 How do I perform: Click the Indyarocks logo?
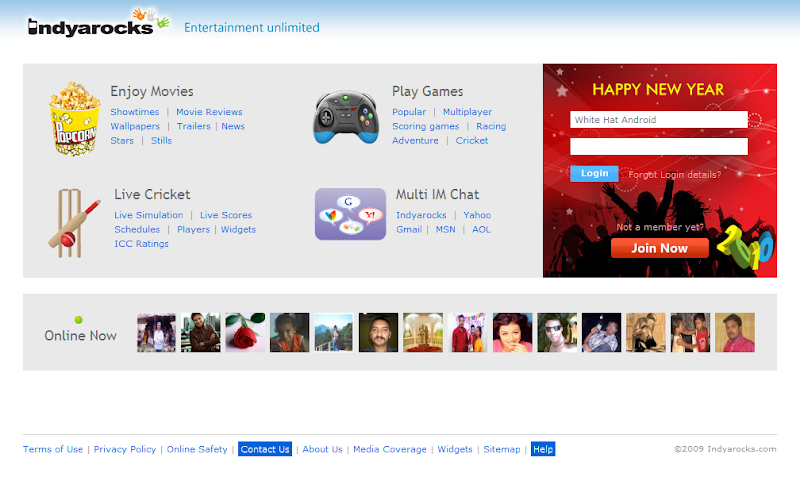pos(98,23)
